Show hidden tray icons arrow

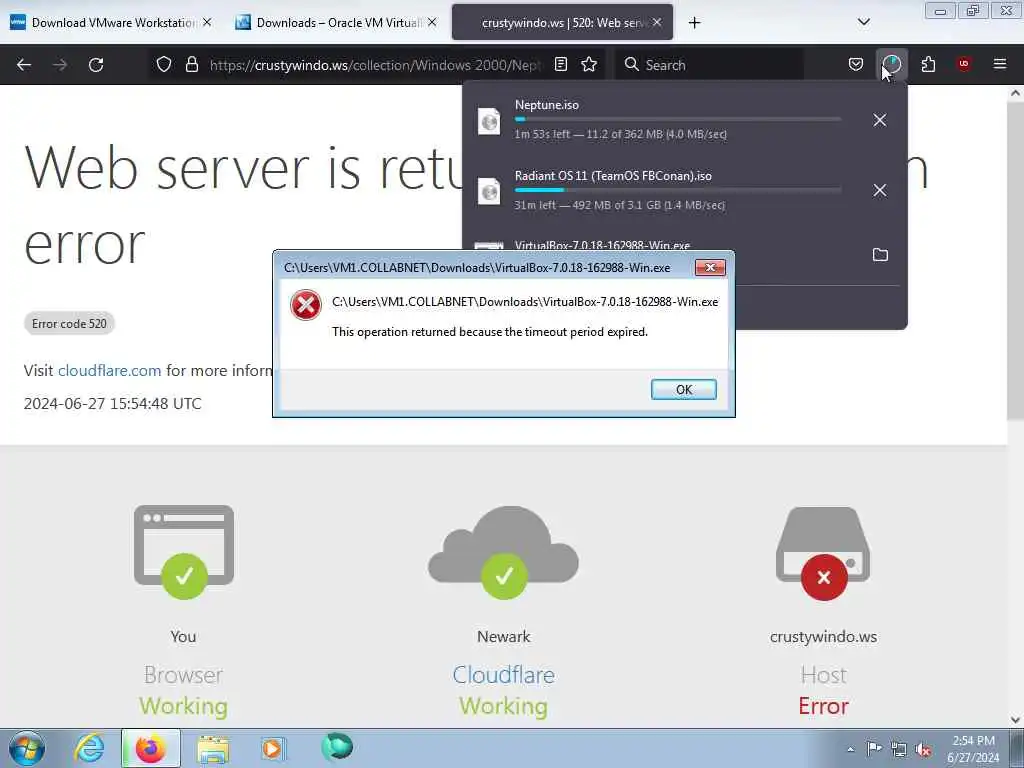850,749
